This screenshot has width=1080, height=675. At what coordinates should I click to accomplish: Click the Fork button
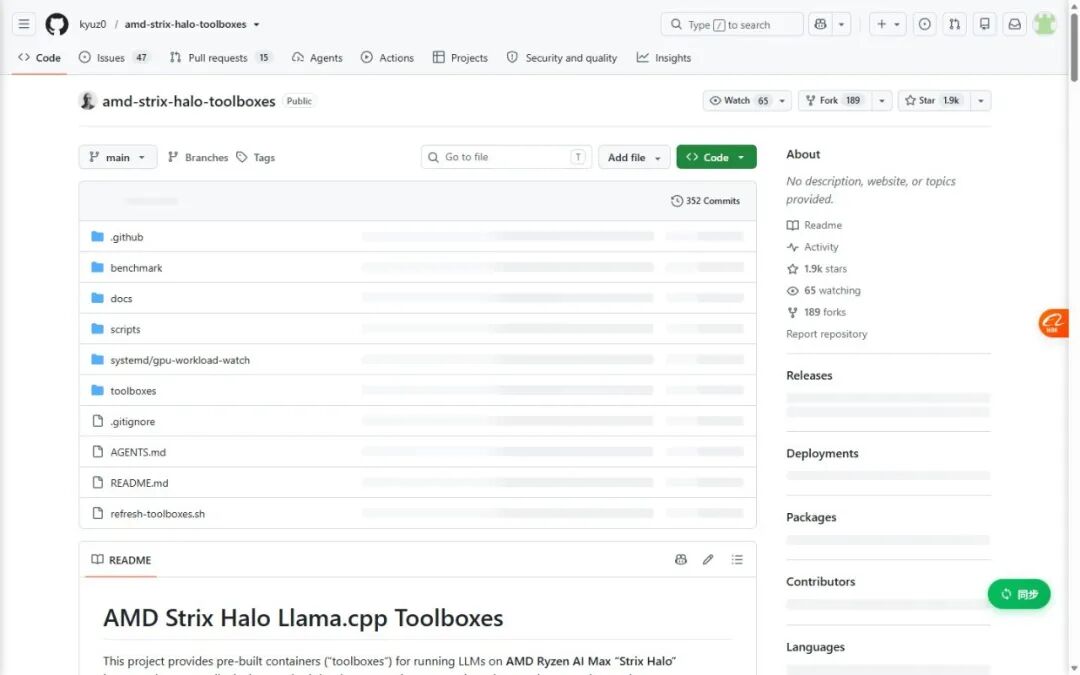(835, 101)
